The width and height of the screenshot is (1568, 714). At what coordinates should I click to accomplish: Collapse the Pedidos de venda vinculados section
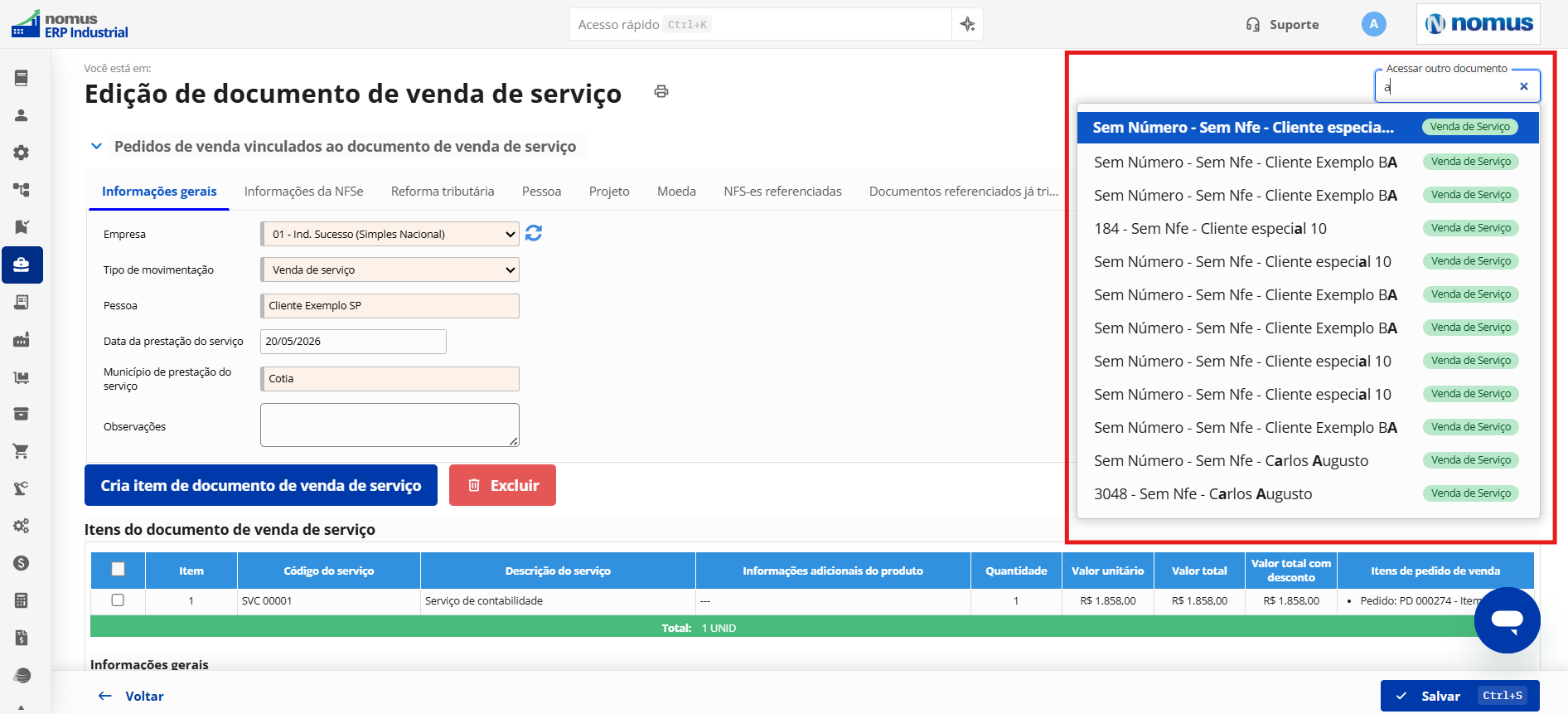point(96,146)
